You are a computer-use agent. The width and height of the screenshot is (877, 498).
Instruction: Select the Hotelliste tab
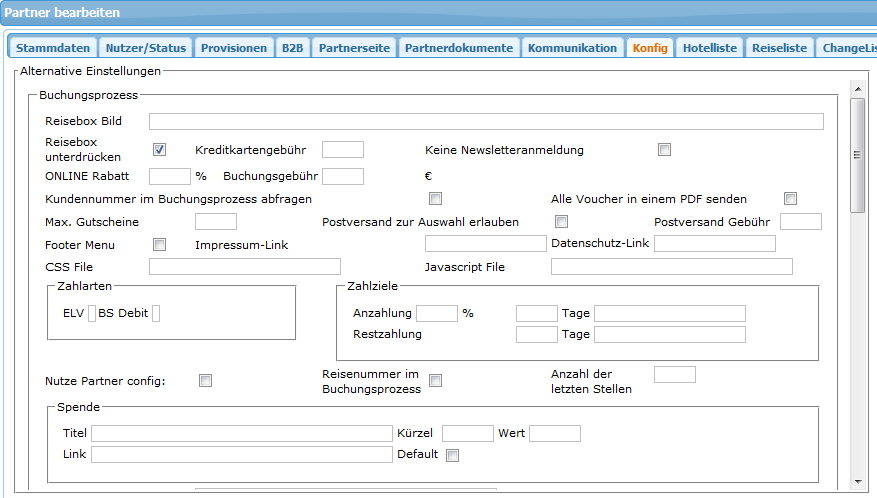click(709, 48)
